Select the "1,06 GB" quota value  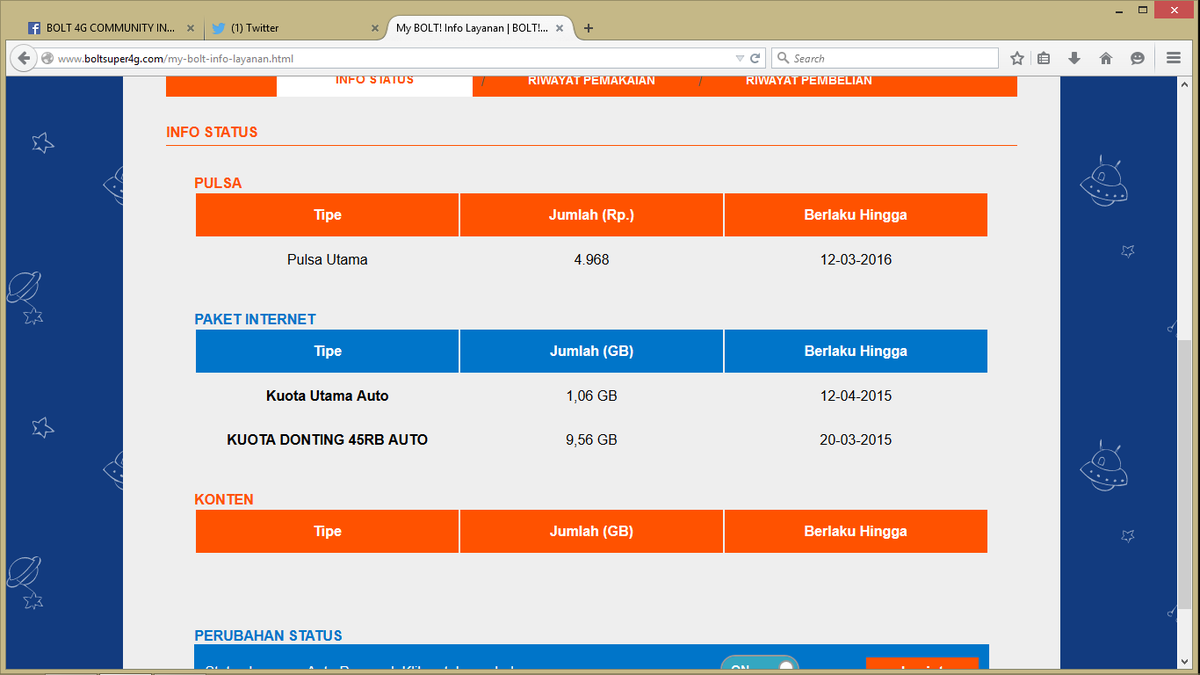591,396
